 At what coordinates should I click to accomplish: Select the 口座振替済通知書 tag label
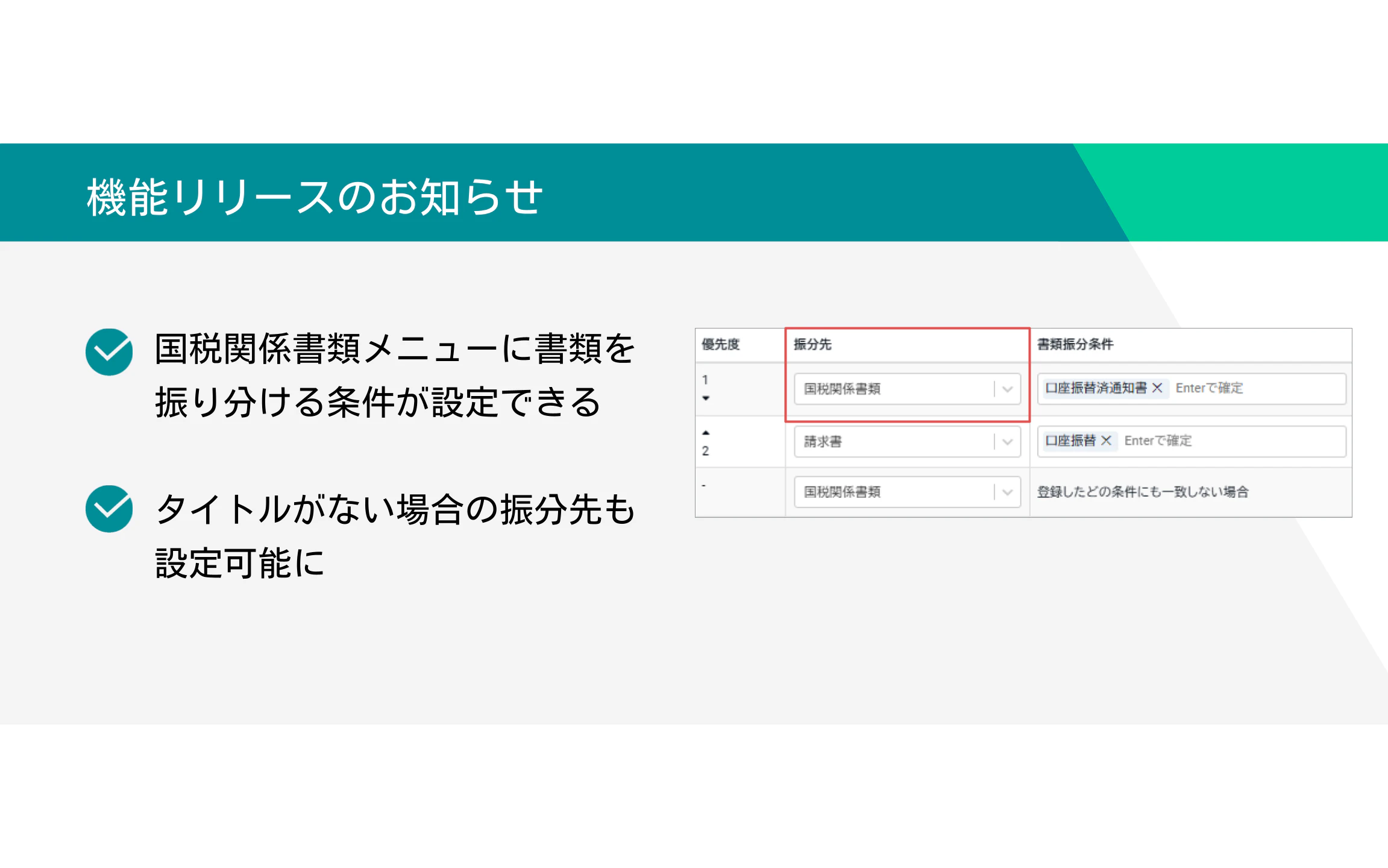pyautogui.click(x=1096, y=388)
